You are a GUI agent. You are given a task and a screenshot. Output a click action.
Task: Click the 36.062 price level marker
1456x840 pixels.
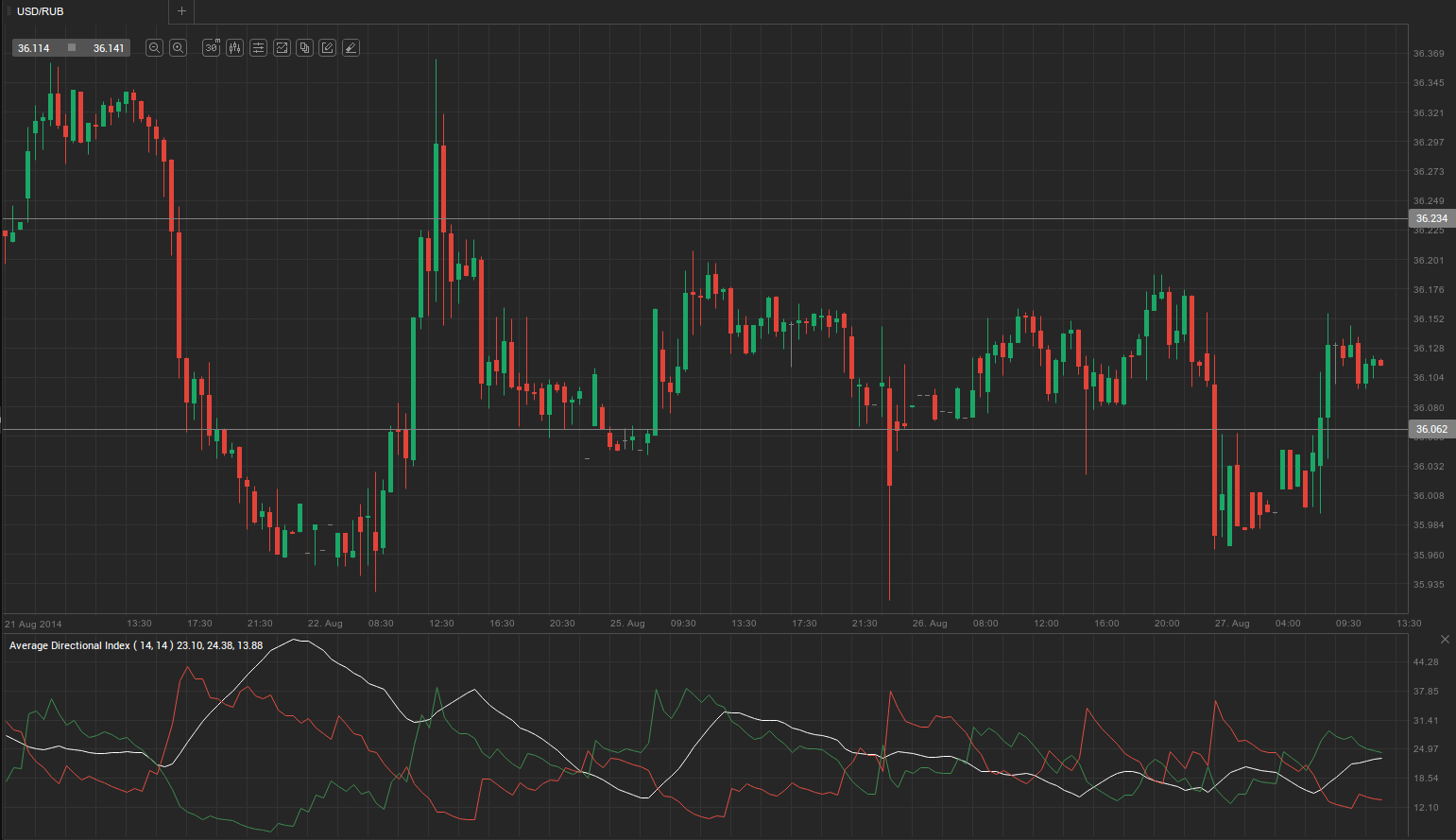coord(1431,429)
